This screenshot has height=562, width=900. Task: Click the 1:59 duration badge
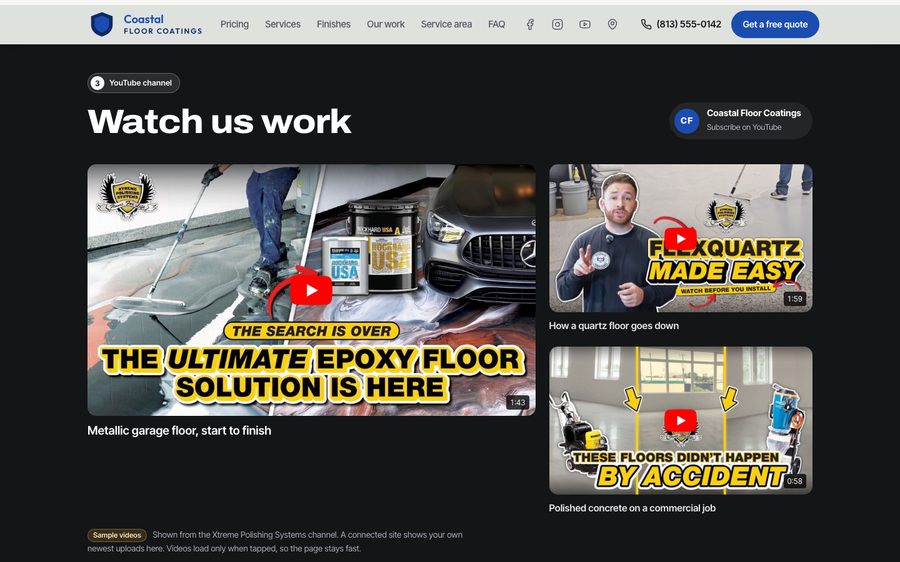[794, 299]
